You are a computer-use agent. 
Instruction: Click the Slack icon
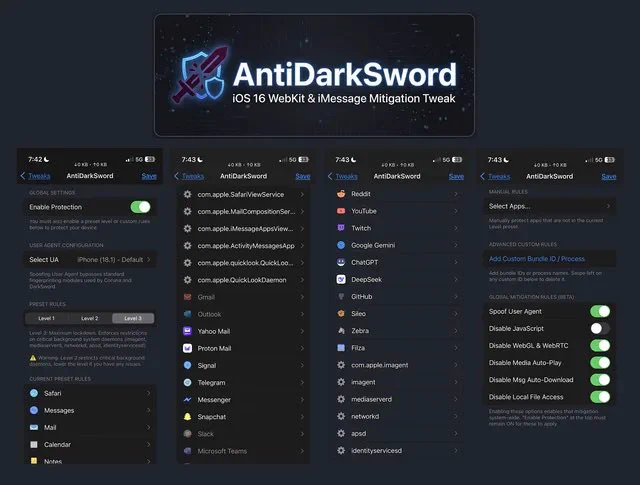[x=187, y=434]
